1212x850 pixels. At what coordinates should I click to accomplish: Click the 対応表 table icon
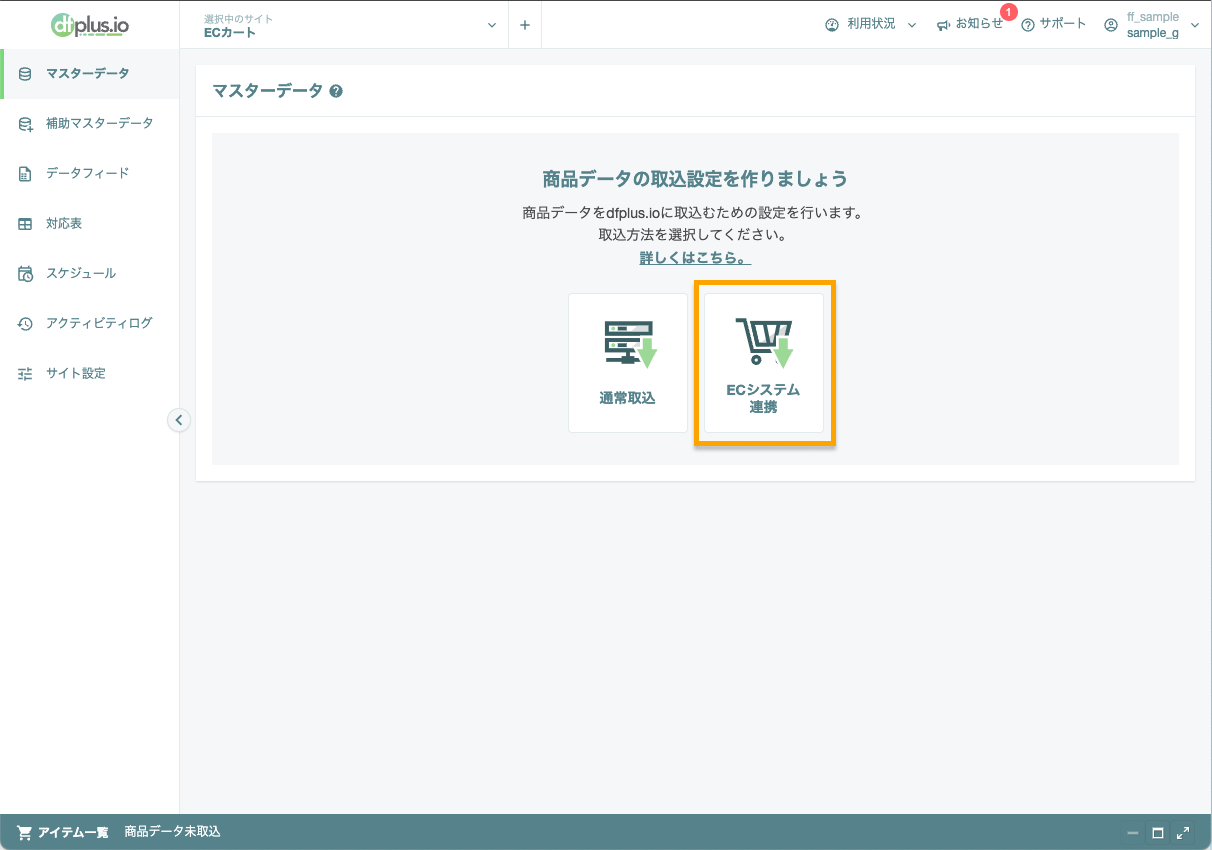(x=25, y=223)
